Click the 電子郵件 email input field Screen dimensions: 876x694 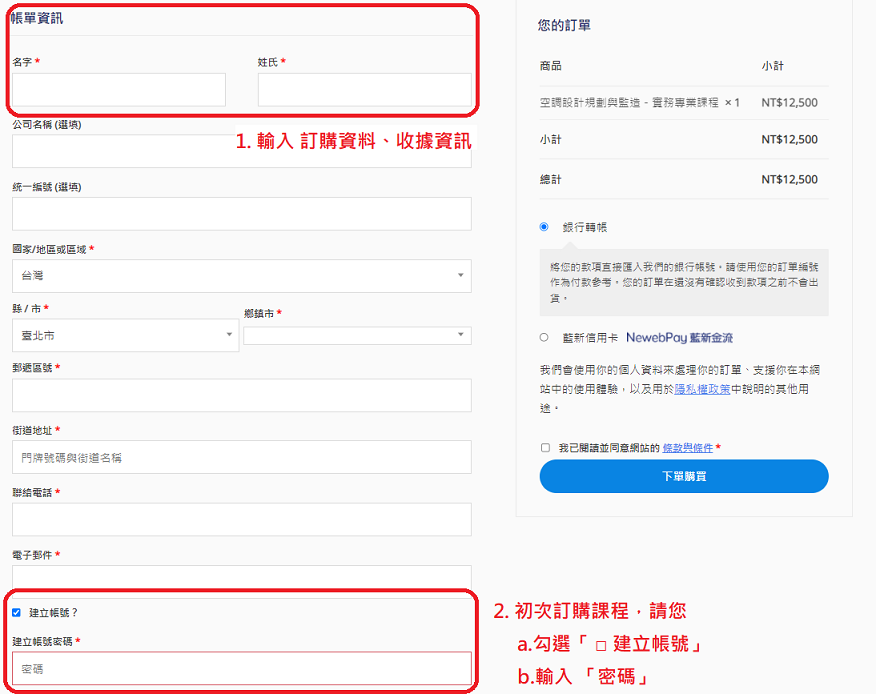click(x=241, y=577)
